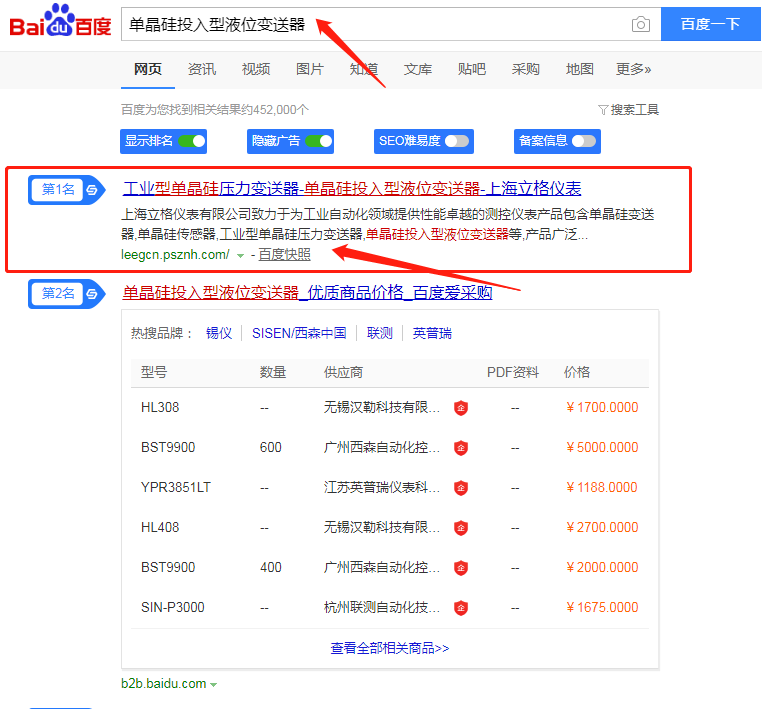Click quantity 400 cell
Screen dimensions: 762x709
tap(271, 567)
